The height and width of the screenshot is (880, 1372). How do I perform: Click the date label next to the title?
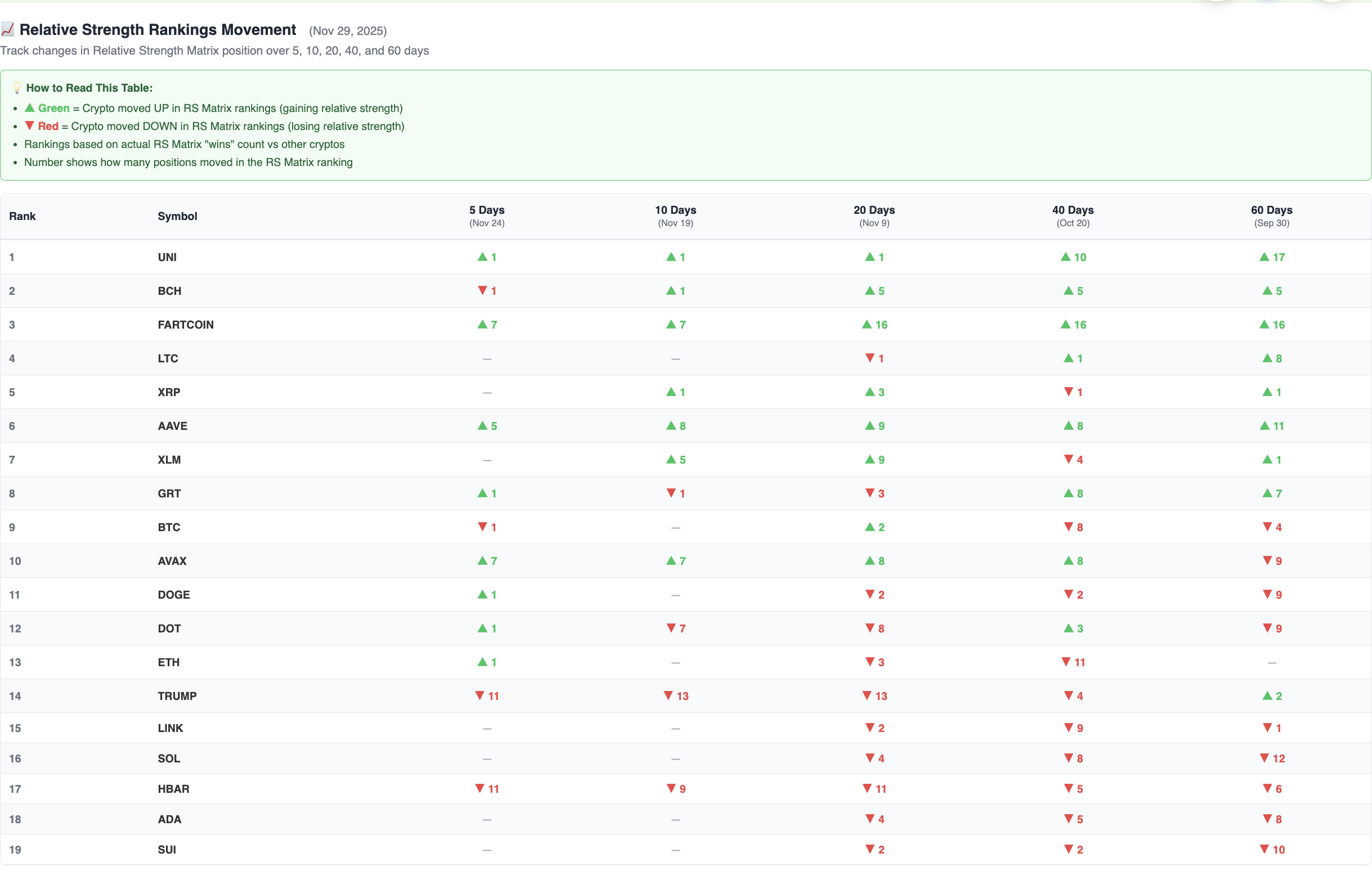coord(347,31)
